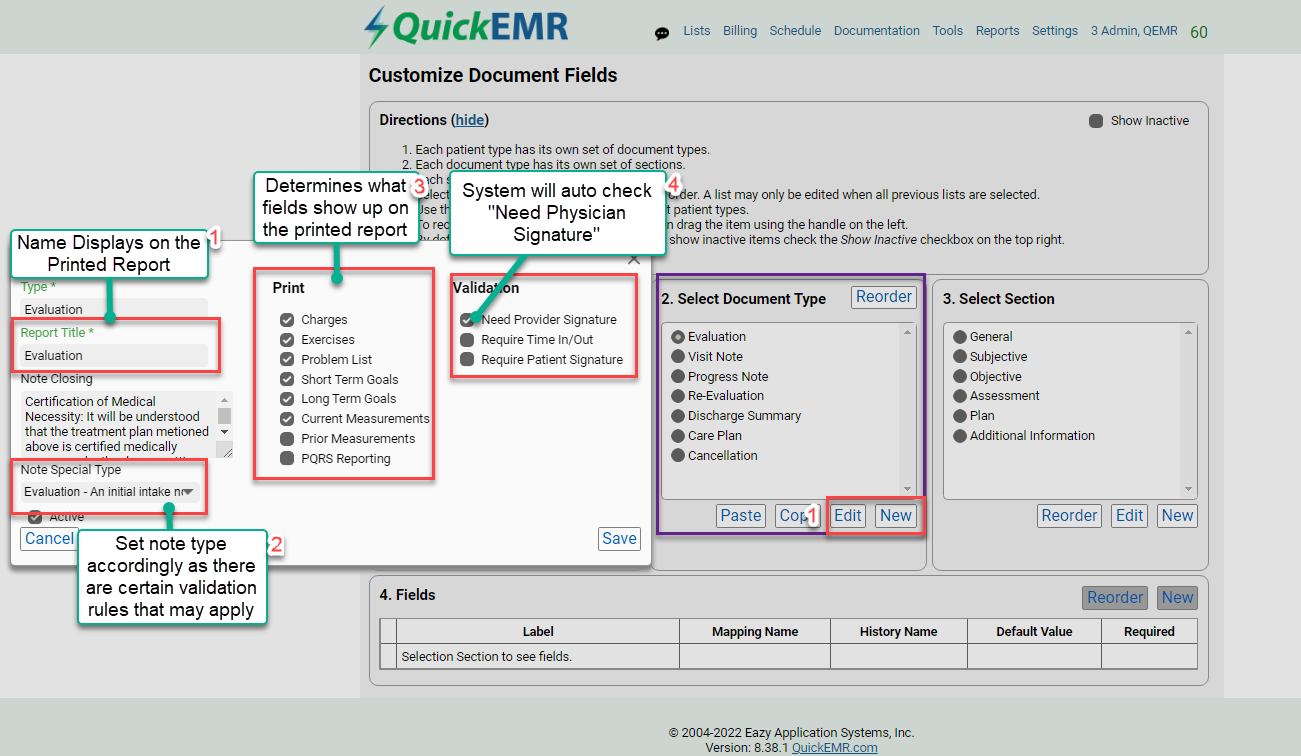Select the Evaluation document type

click(x=678, y=337)
